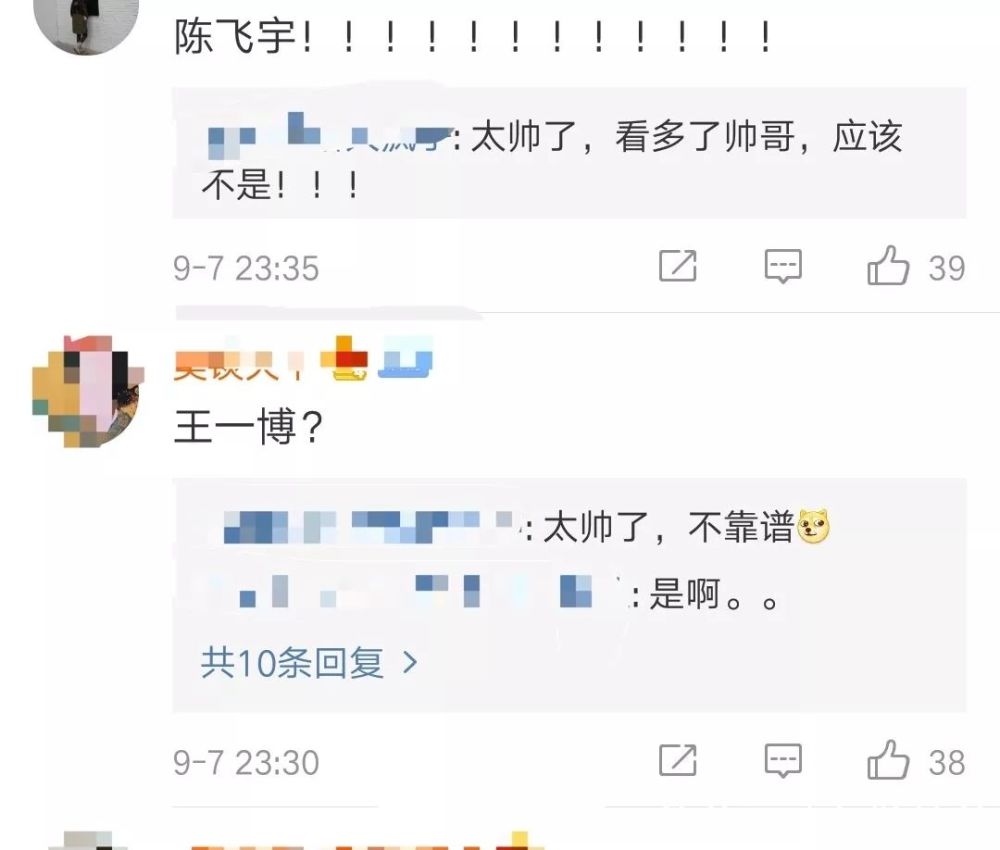1000x850 pixels.
Task: Open reply box on 王一博 comment icon
Action: pyautogui.click(x=783, y=761)
